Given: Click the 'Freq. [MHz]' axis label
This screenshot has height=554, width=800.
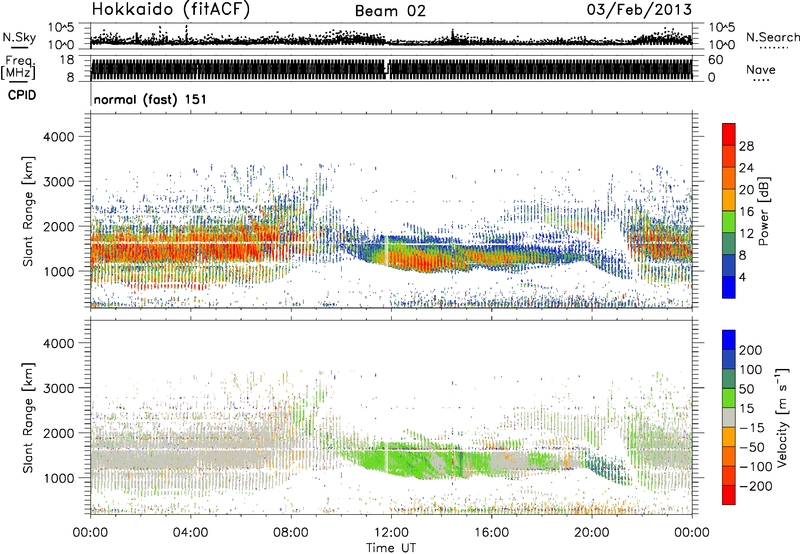Looking at the screenshot, I should 19,68.
